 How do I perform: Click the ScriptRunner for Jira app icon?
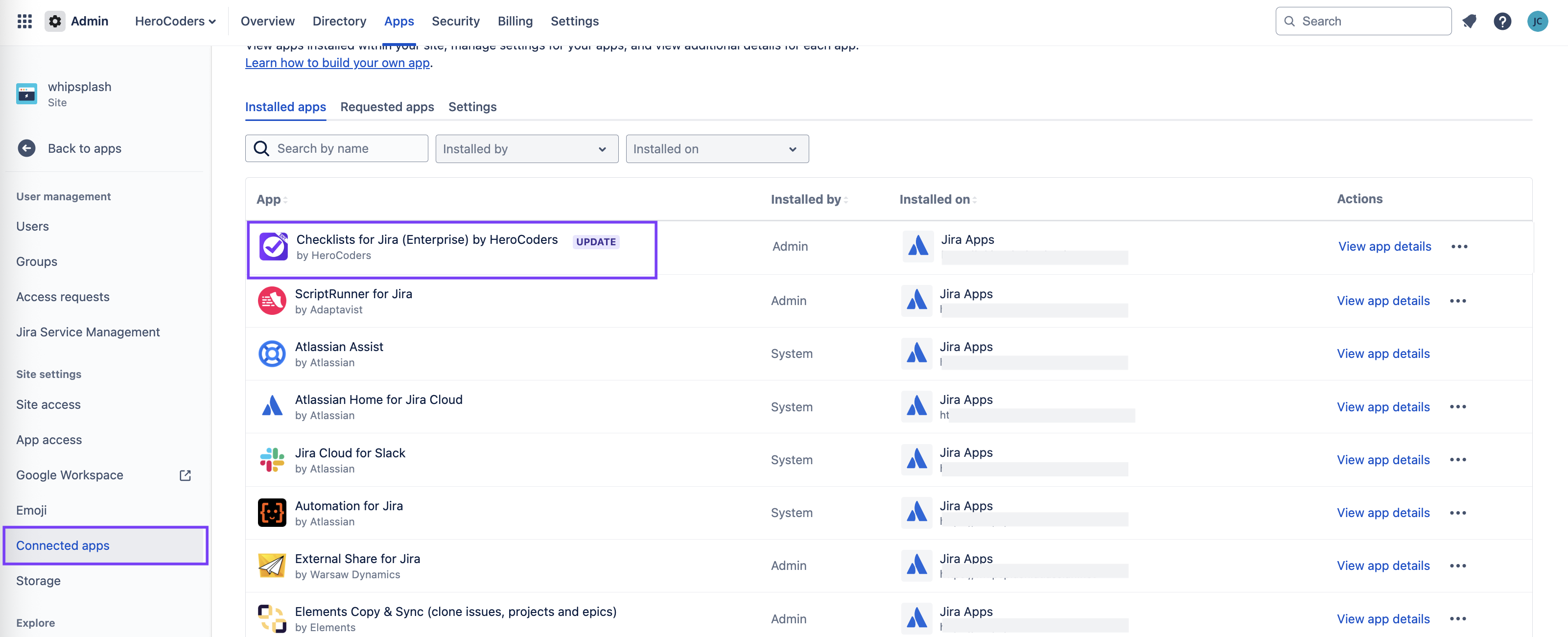tap(272, 300)
